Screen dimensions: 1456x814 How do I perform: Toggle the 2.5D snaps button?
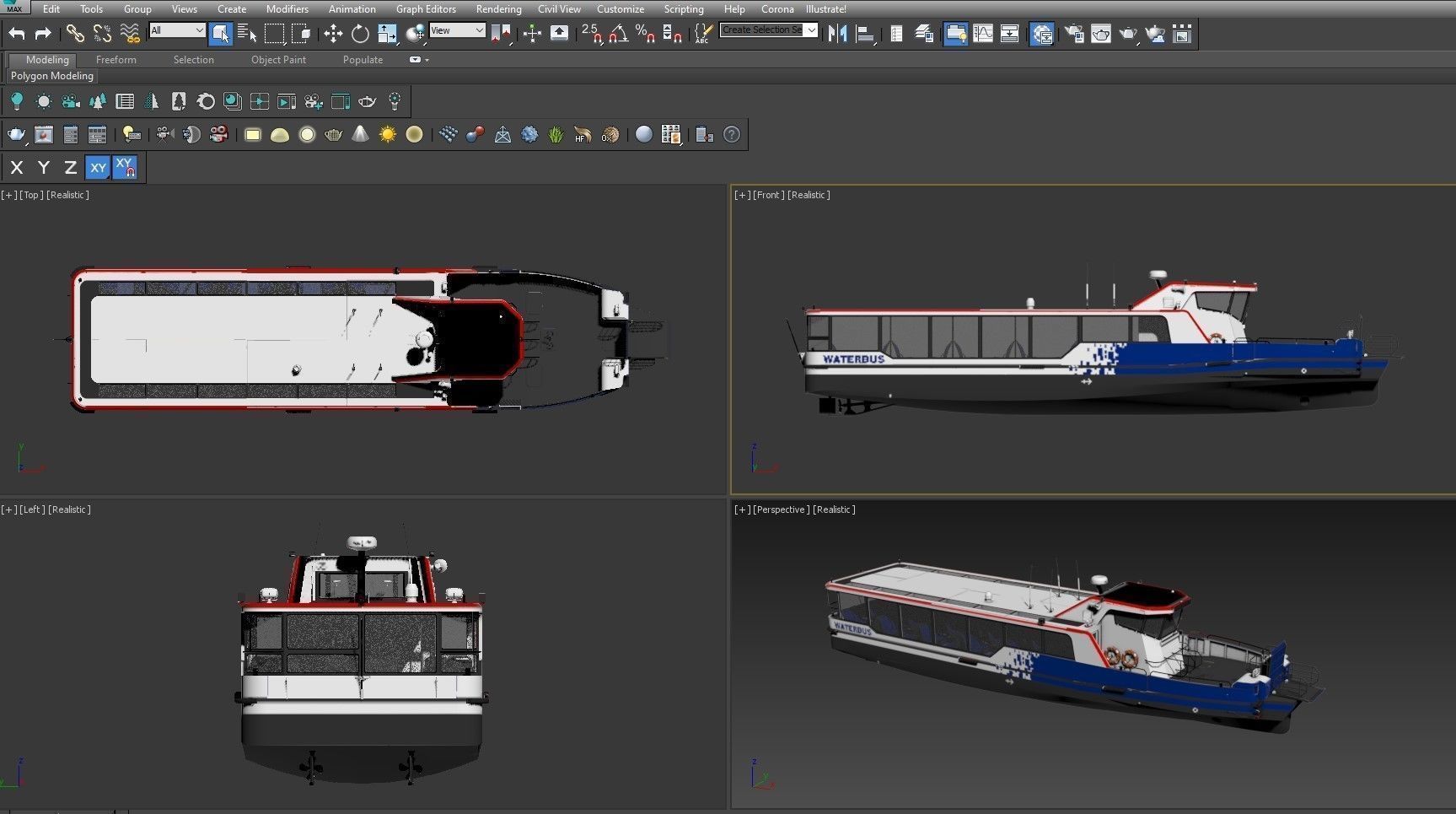(591, 34)
